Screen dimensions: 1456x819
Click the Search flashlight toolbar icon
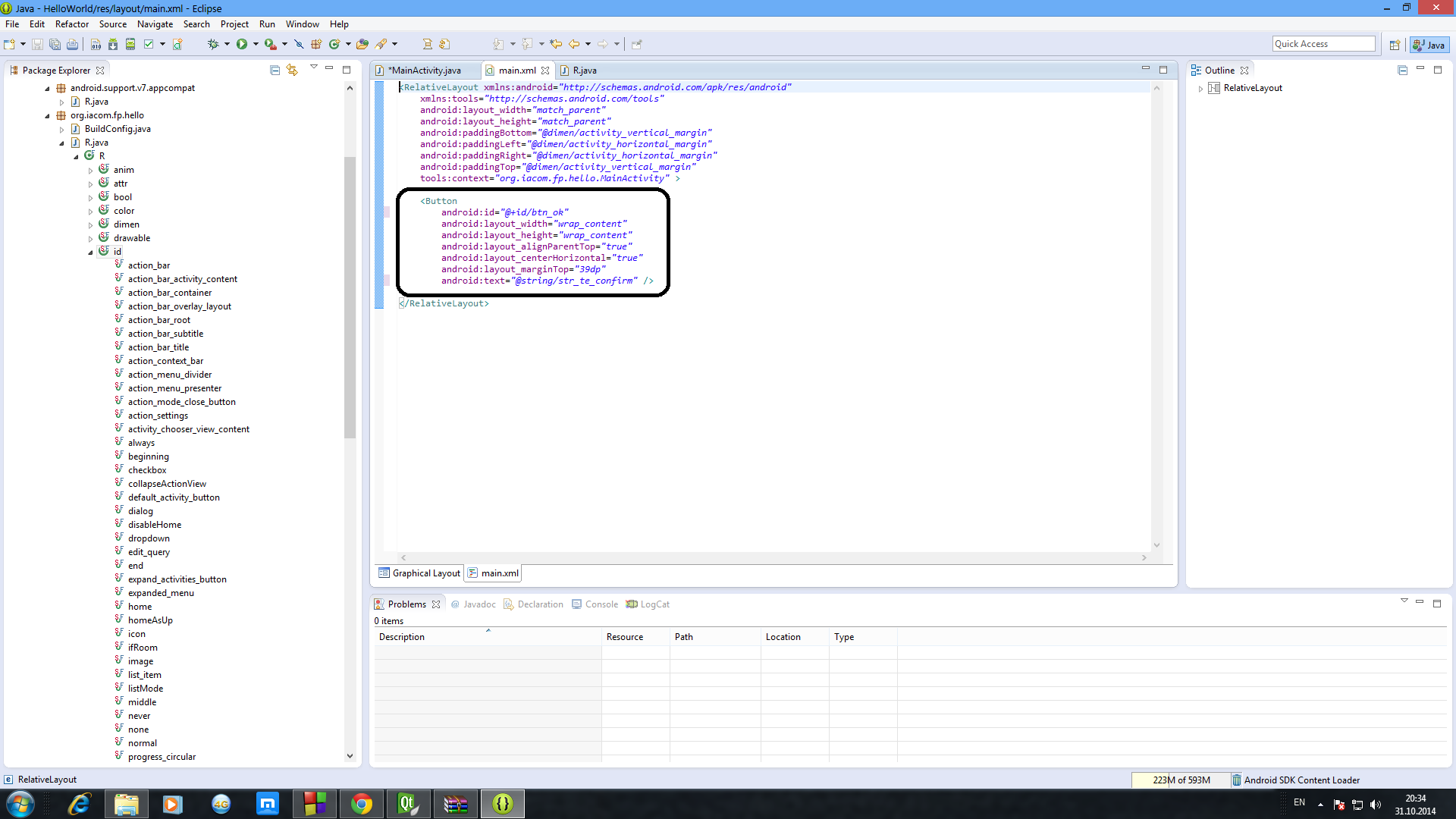point(381,44)
